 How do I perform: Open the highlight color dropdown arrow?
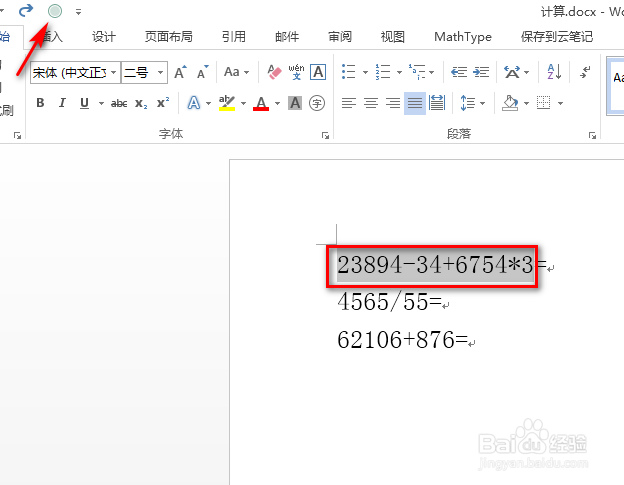(243, 103)
